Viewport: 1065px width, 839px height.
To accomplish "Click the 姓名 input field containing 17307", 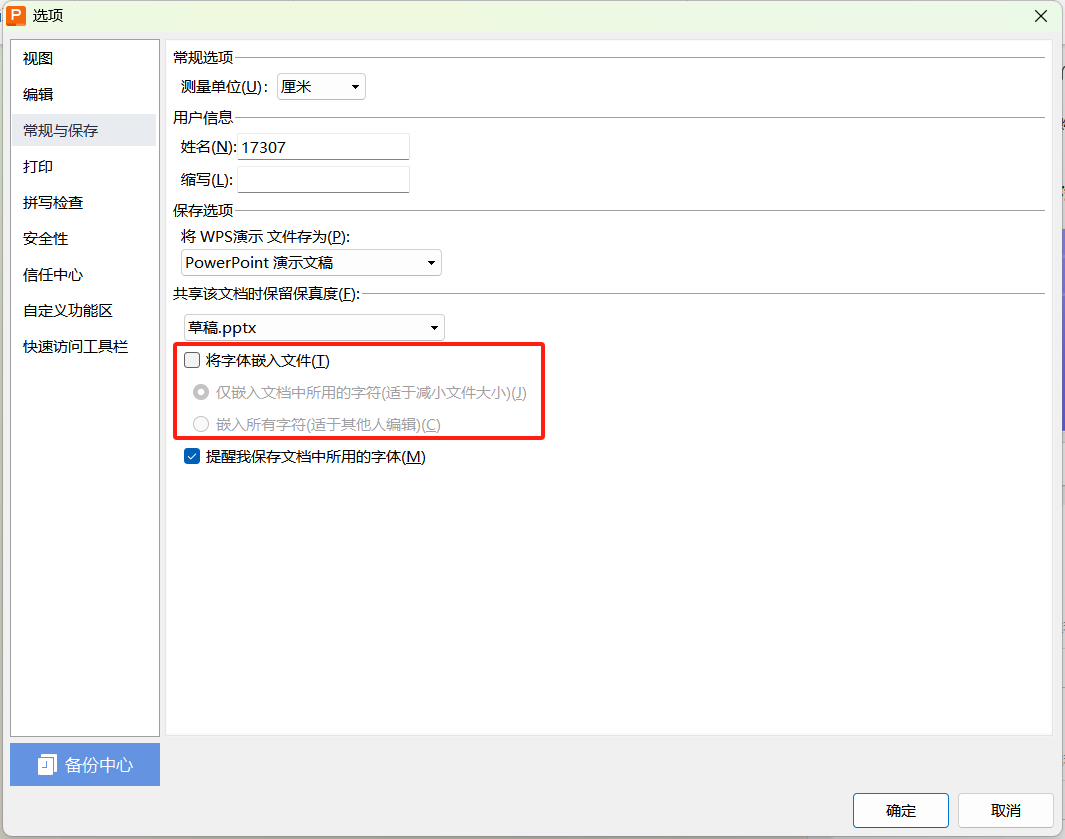I will click(x=323, y=147).
